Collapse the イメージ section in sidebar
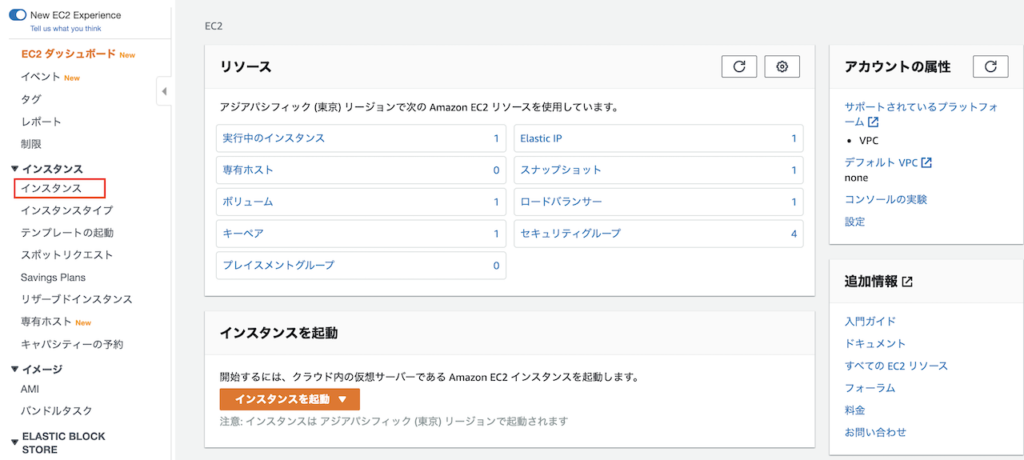Screen dimensions: 1024x460 [14, 369]
